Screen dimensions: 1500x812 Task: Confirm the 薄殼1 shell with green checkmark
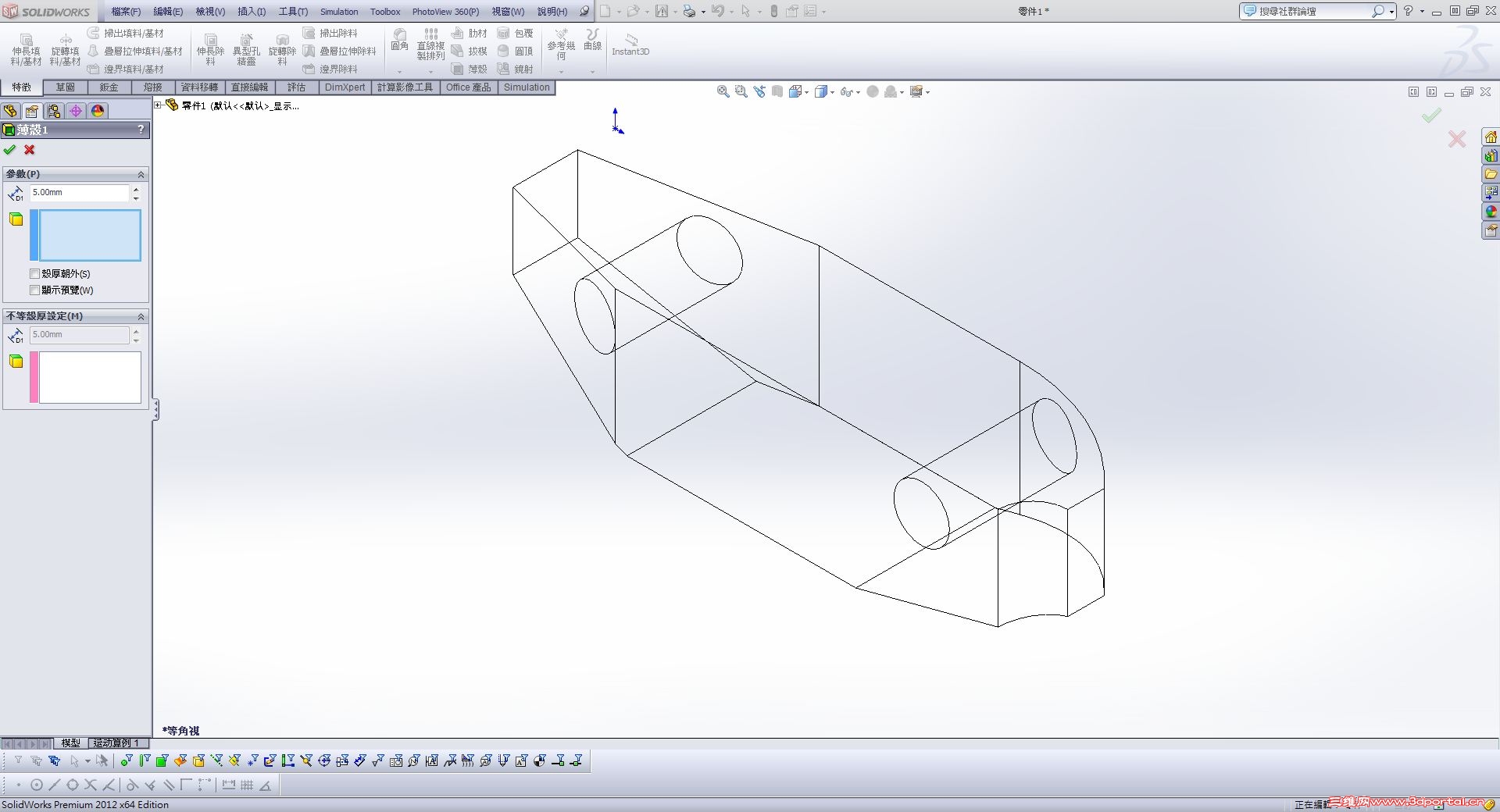(x=10, y=150)
